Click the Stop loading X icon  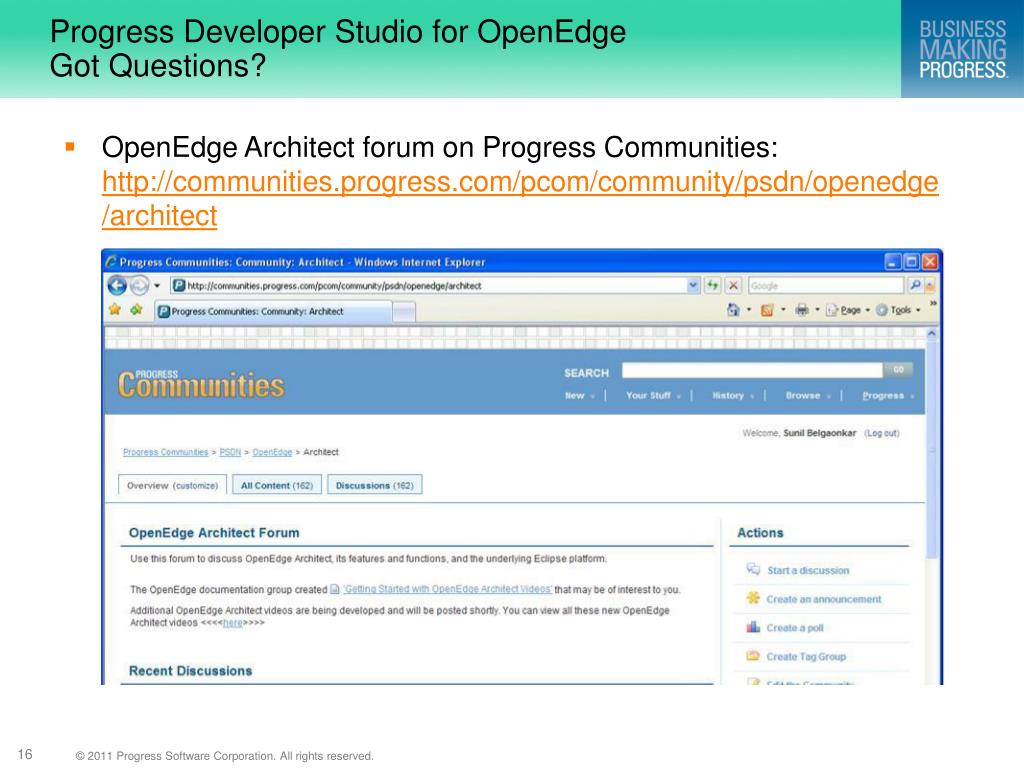pyautogui.click(x=733, y=285)
